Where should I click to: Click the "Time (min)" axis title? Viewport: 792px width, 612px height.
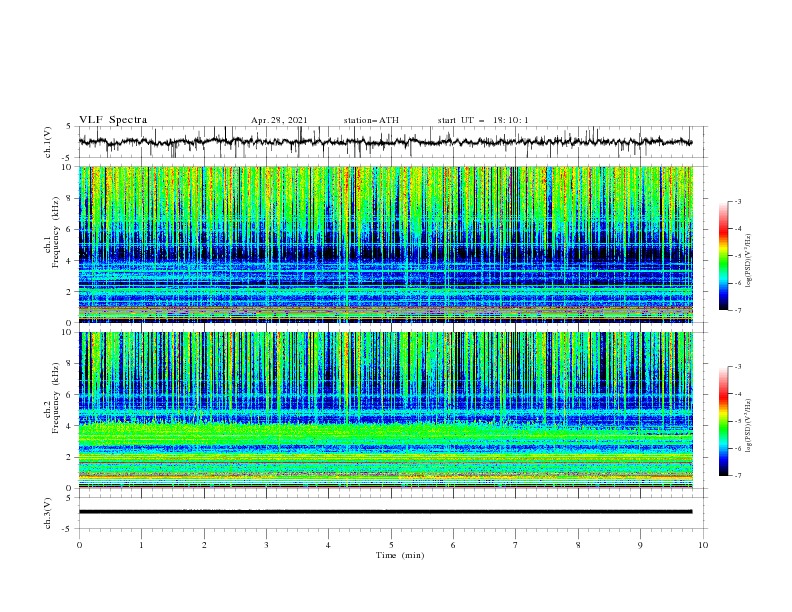pyautogui.click(x=400, y=555)
